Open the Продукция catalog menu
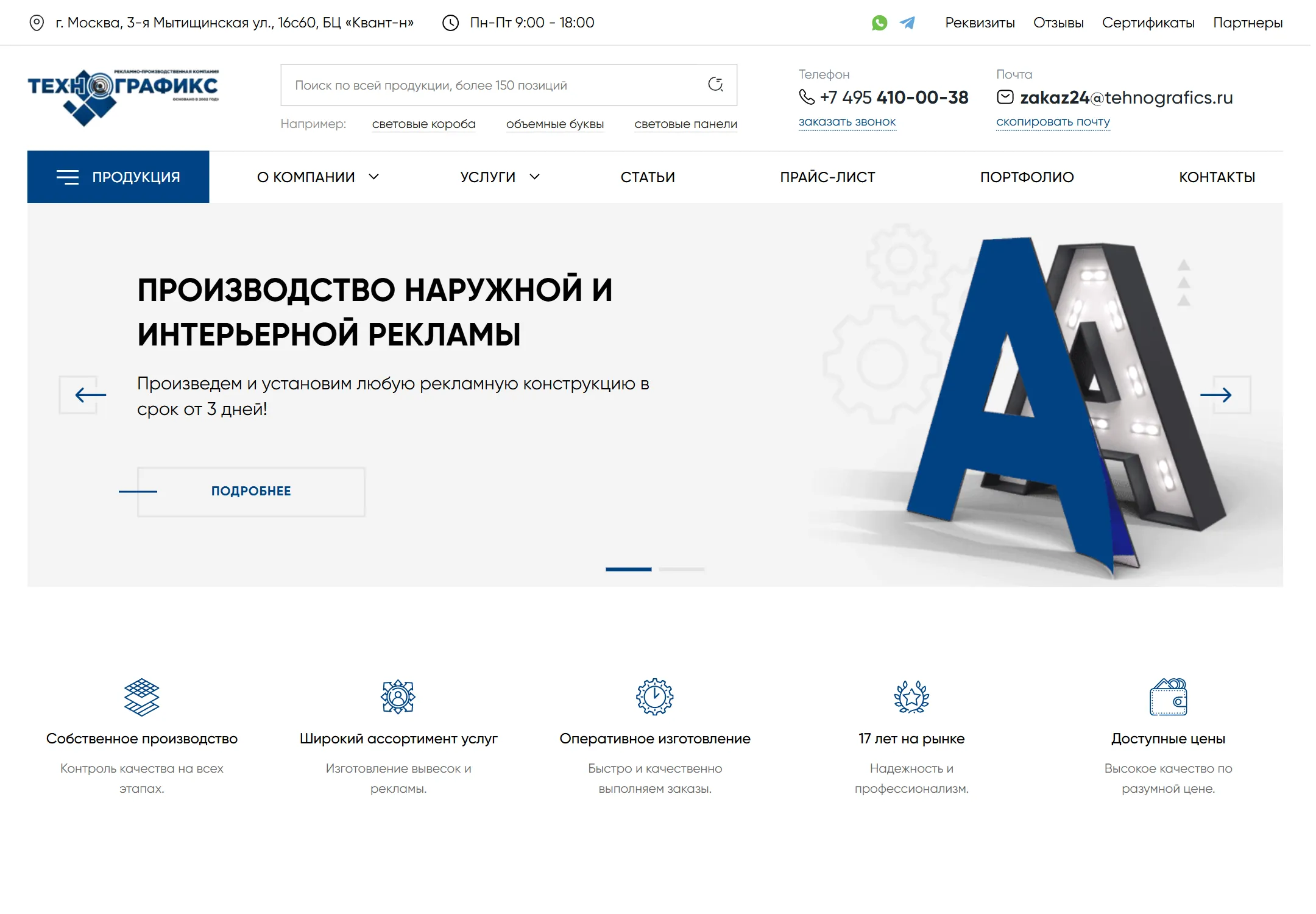1316x914 pixels. (x=118, y=177)
